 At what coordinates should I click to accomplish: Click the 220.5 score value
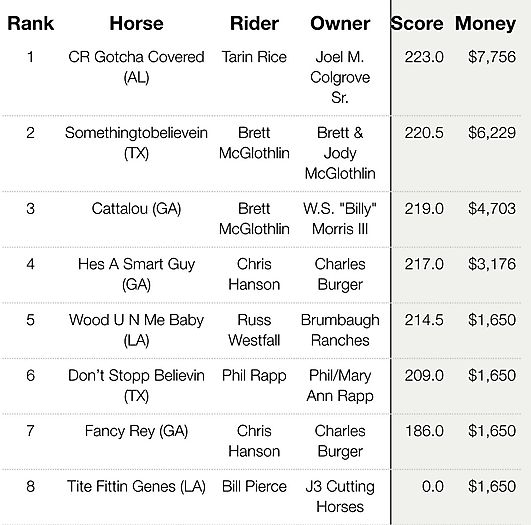(424, 133)
